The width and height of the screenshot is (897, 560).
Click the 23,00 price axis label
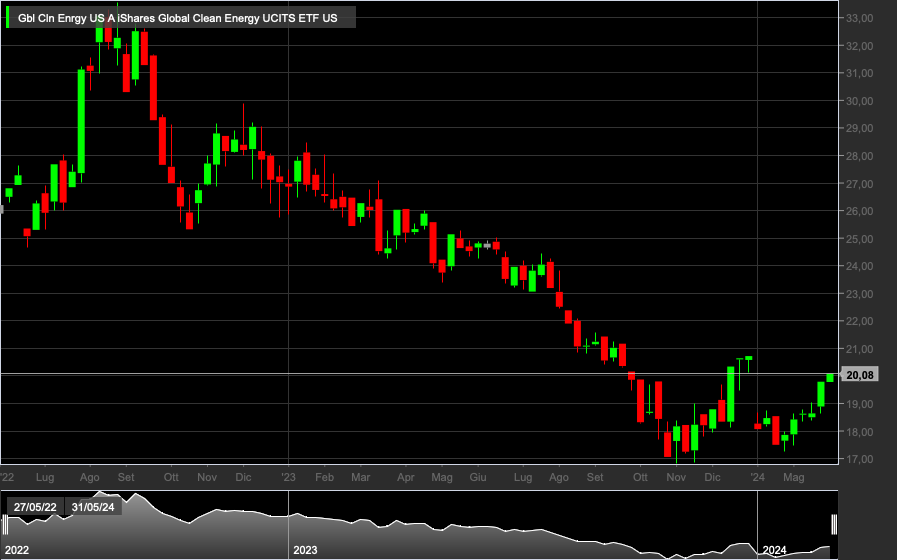859,294
